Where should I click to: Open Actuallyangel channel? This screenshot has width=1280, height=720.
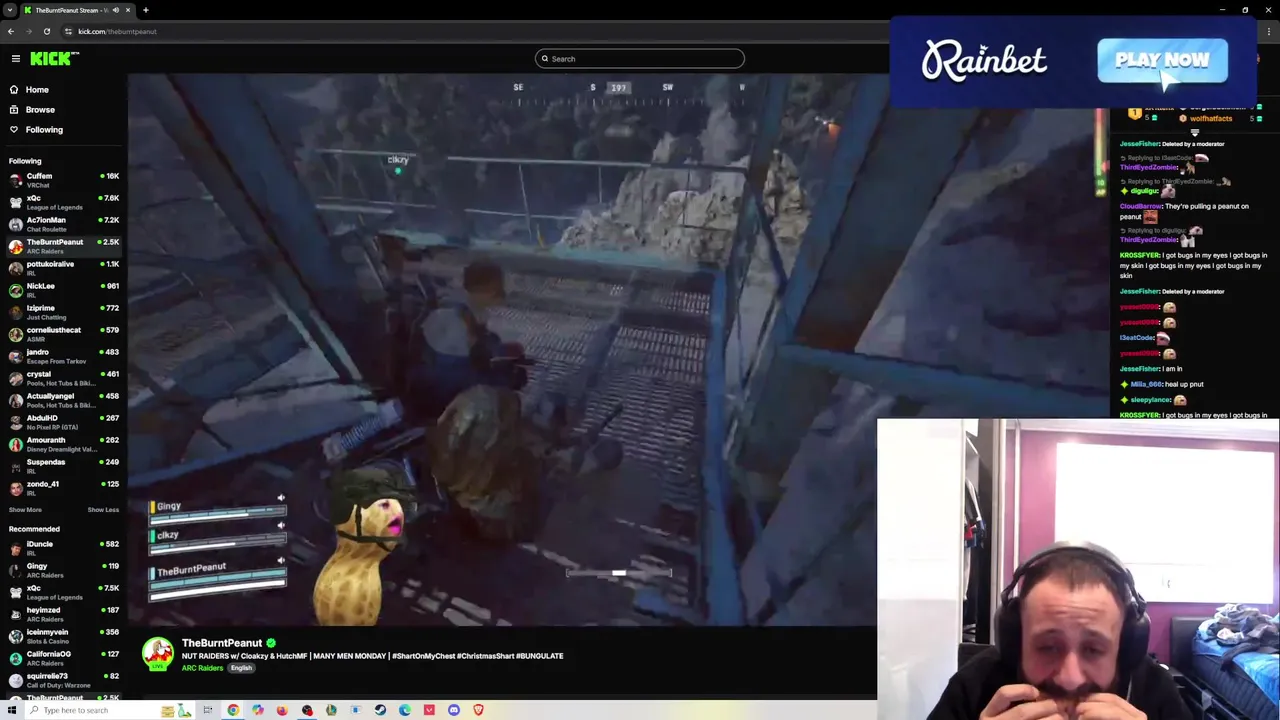(x=63, y=401)
